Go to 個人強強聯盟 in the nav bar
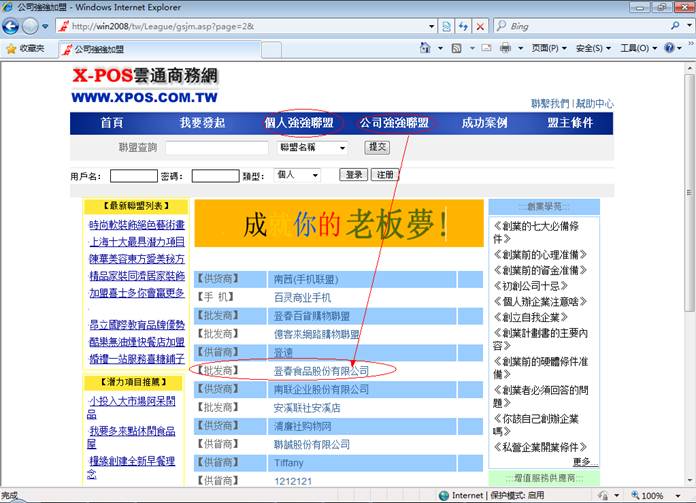The width and height of the screenshot is (696, 503). point(301,123)
